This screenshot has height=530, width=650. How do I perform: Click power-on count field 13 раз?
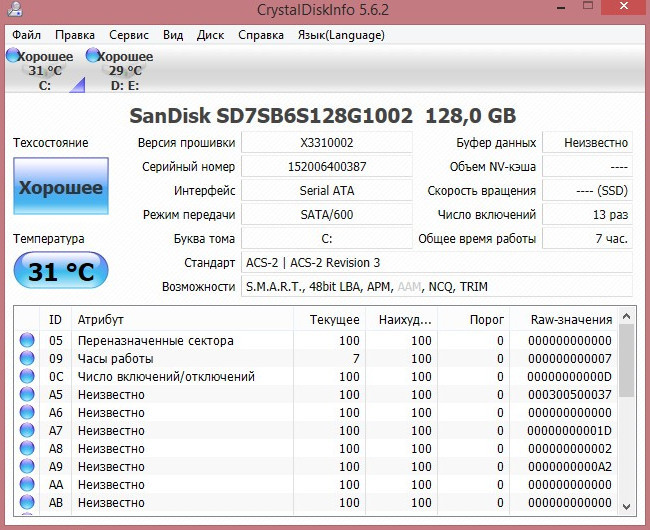[587, 215]
